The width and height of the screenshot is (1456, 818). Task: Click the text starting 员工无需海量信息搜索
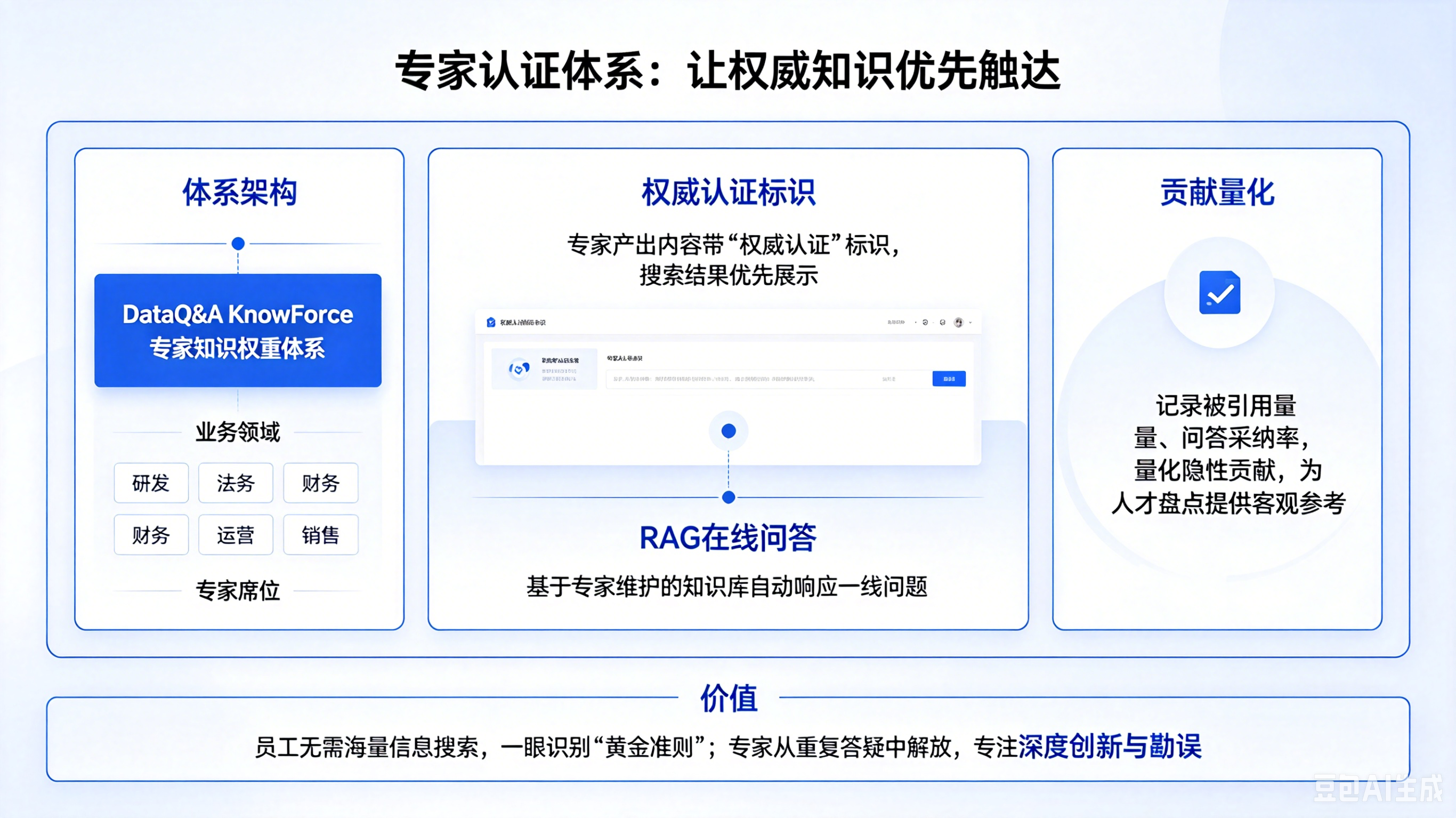pos(728,747)
